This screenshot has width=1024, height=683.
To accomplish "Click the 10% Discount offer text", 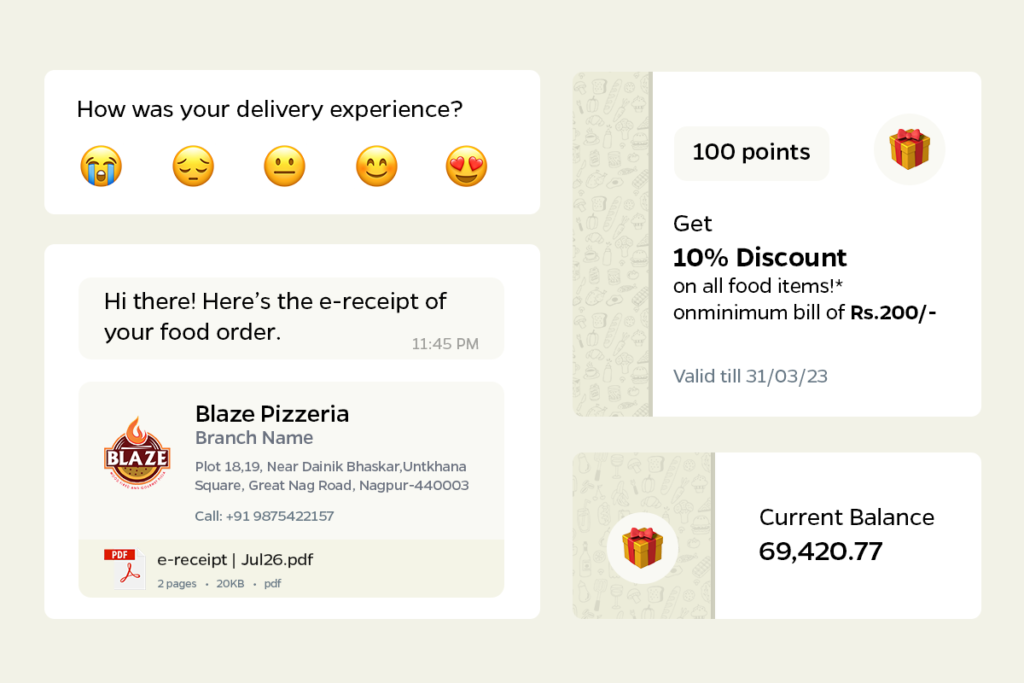I will tap(760, 257).
